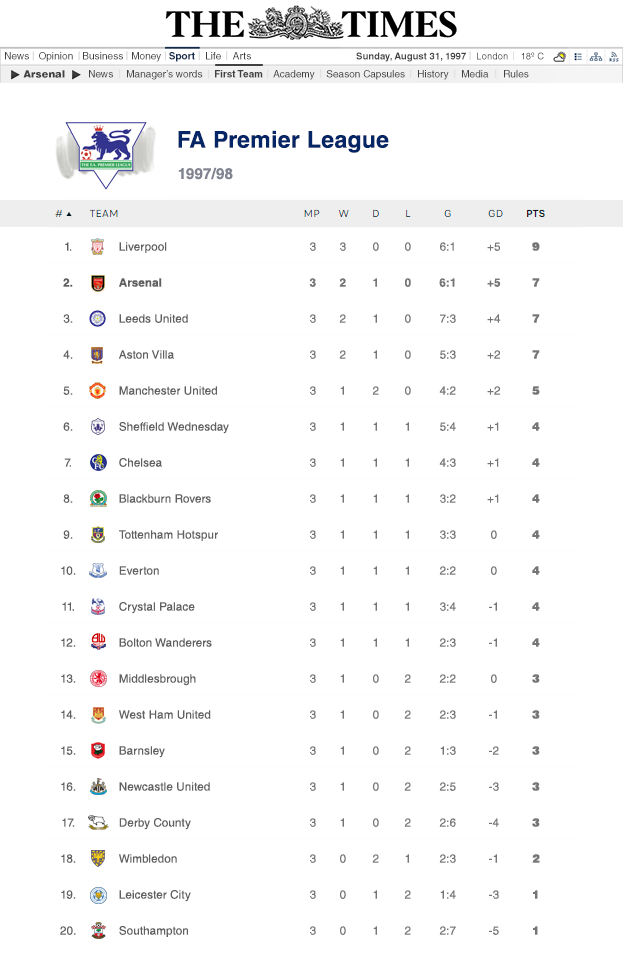Switch to the Academy tab
Image resolution: width=623 pixels, height=966 pixels.
pyautogui.click(x=293, y=74)
